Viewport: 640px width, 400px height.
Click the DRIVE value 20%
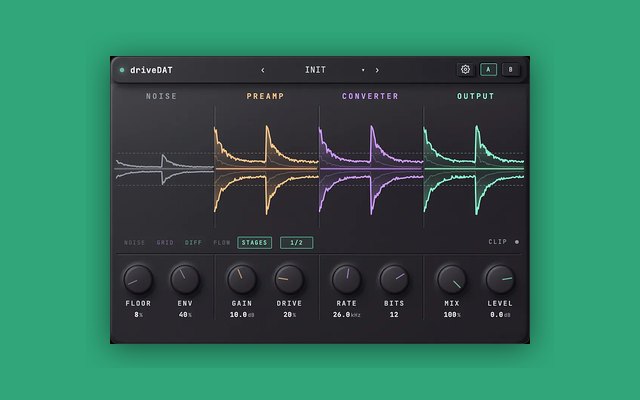click(x=289, y=315)
